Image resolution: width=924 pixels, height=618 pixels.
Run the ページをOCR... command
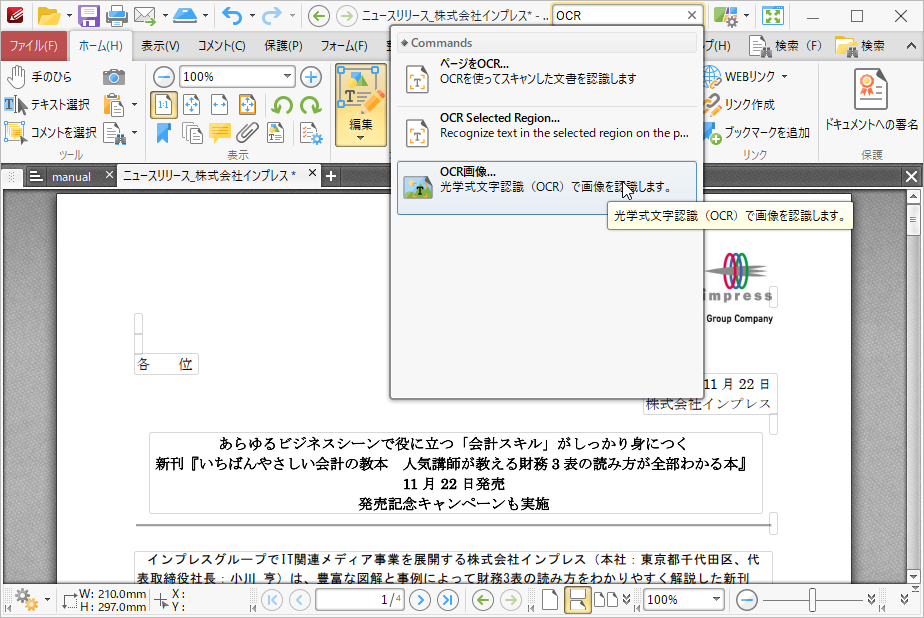coord(547,79)
